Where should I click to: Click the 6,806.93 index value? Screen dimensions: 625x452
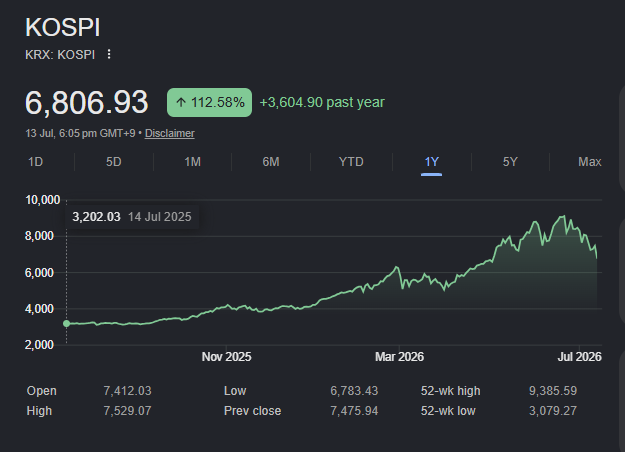(86, 102)
